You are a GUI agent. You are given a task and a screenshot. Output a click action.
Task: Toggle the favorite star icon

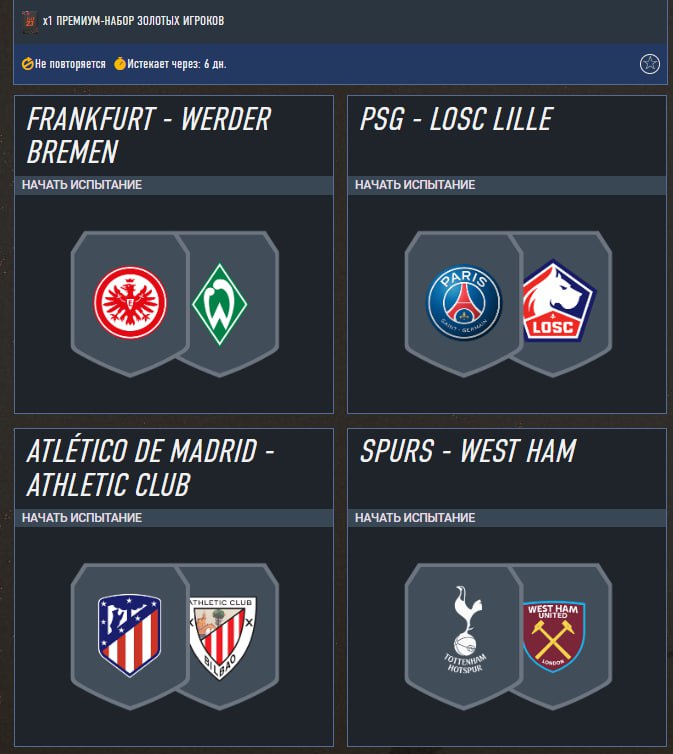click(650, 63)
